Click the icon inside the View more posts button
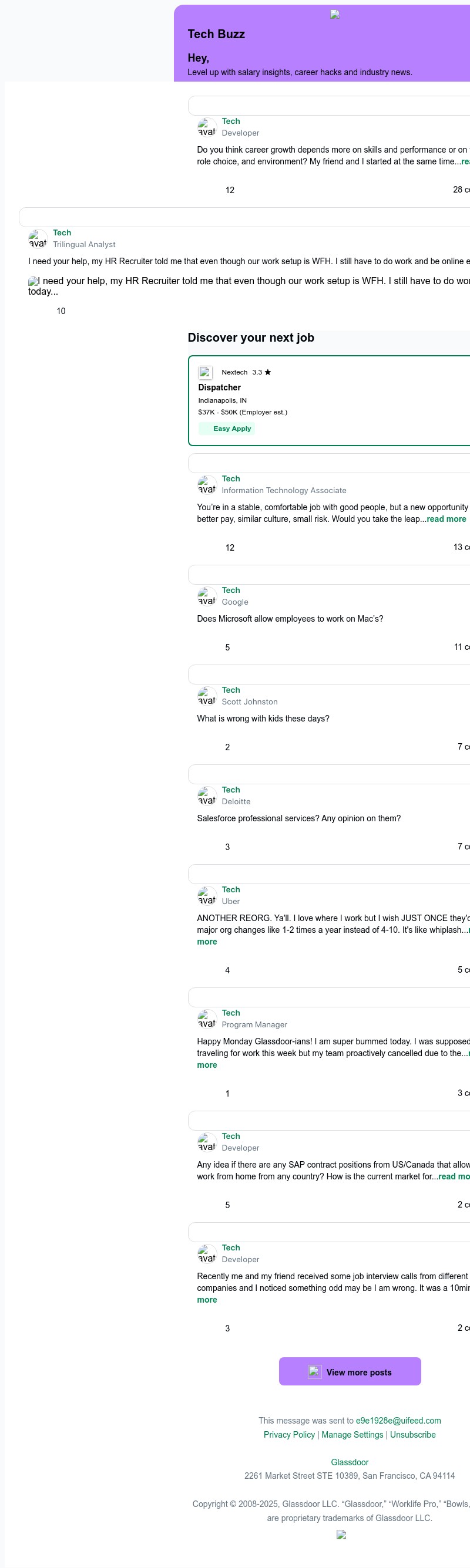The height and width of the screenshot is (1568, 470). [x=315, y=1372]
